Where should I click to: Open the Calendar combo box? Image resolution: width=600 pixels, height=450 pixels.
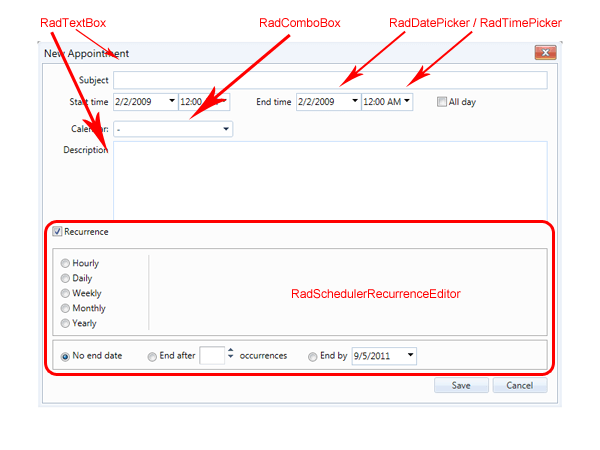(226, 129)
